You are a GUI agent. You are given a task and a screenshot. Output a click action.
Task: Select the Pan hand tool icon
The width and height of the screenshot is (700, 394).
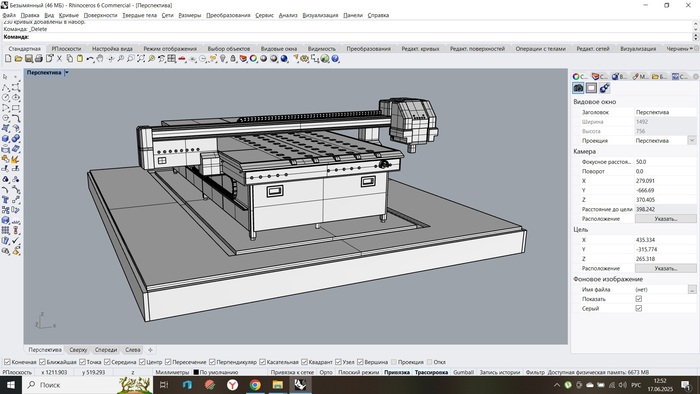click(x=100, y=58)
